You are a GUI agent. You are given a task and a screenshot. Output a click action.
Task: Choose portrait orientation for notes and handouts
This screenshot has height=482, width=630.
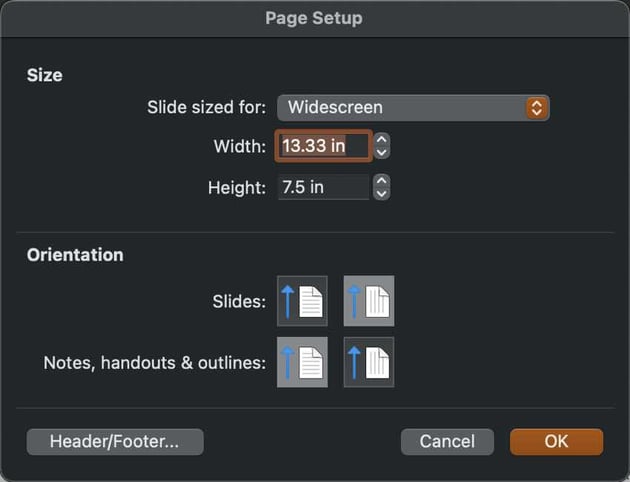pos(302,362)
